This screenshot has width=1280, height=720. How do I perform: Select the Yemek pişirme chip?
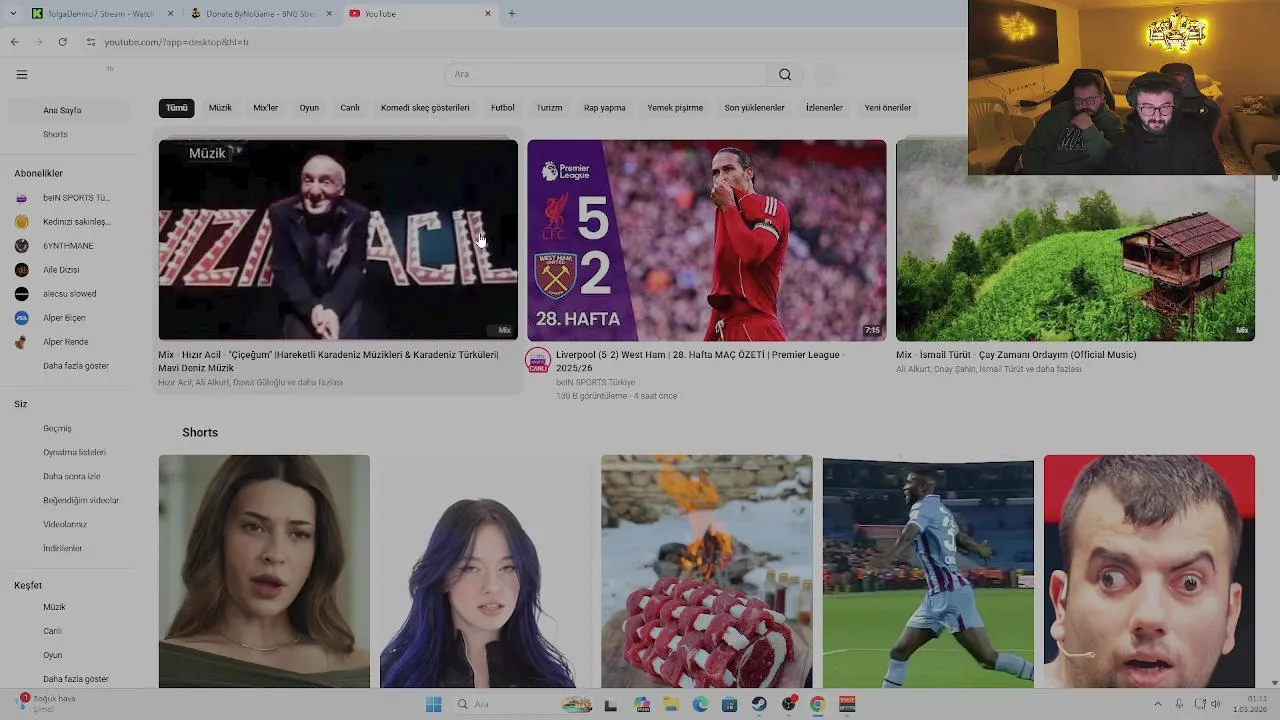coord(675,108)
